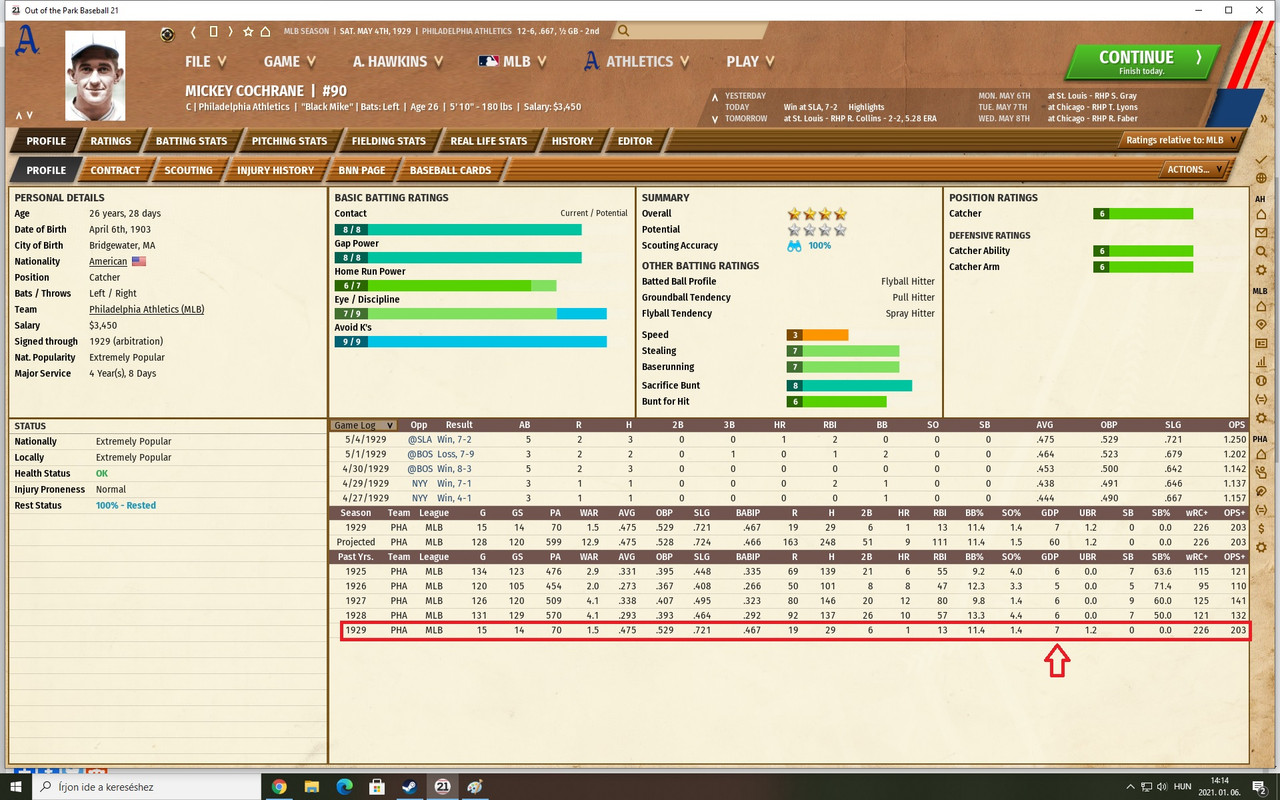Image resolution: width=1280 pixels, height=800 pixels.
Task: Open the FILE dropdown menu
Action: (206, 61)
